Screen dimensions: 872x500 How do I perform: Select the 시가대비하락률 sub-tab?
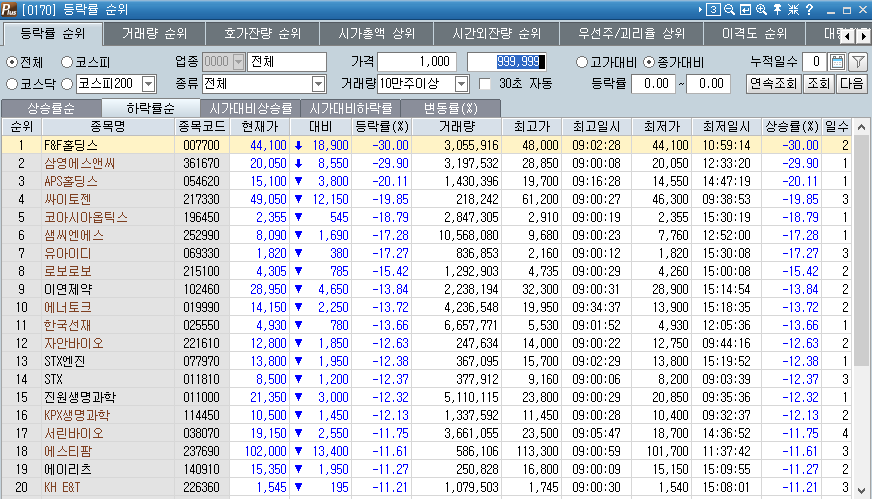tap(350, 108)
